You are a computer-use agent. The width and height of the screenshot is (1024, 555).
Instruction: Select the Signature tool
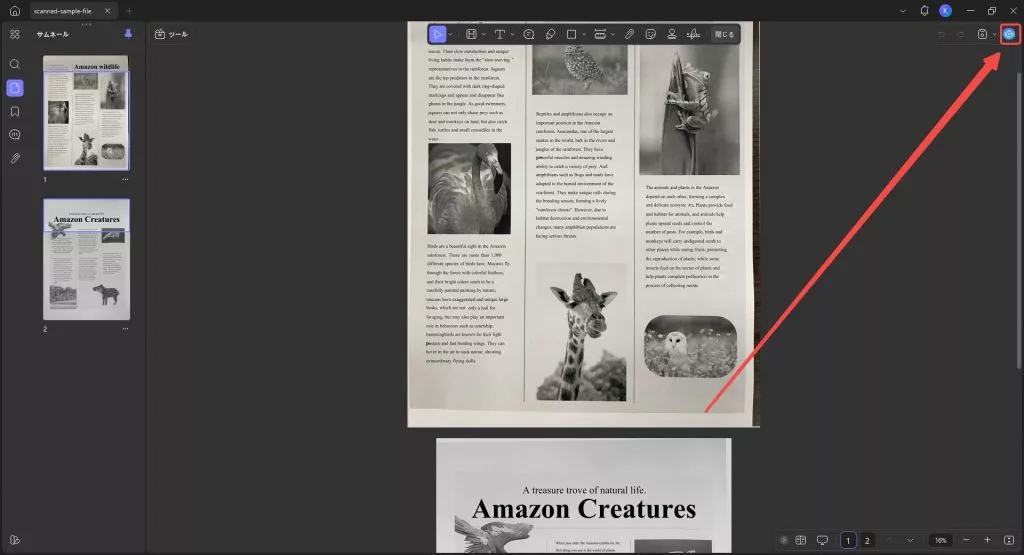[x=694, y=34]
